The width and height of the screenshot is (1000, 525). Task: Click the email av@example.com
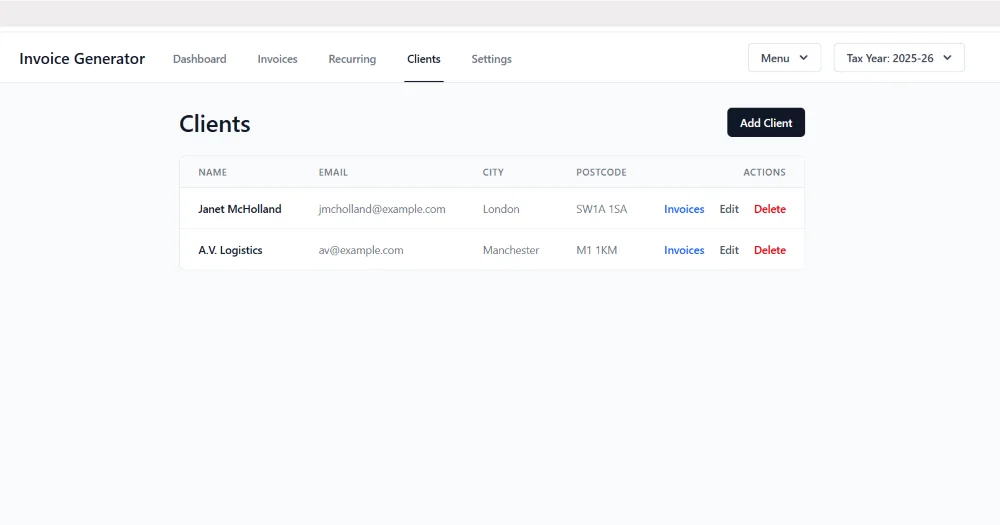pos(361,250)
